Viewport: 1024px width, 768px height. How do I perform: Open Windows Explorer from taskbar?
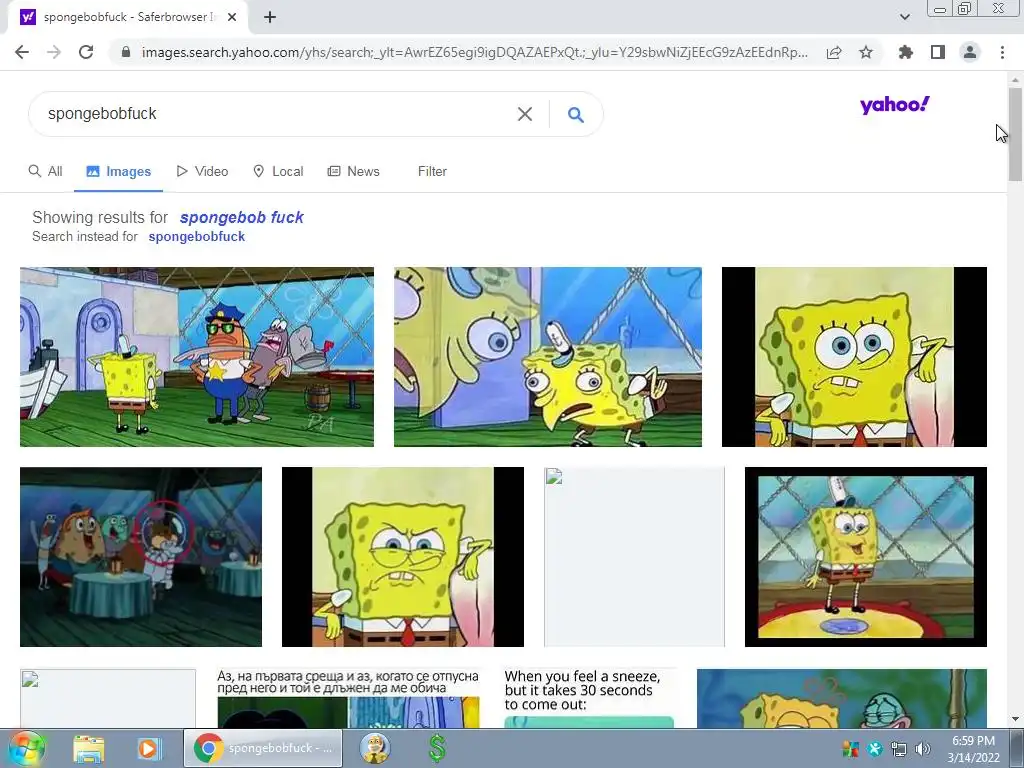[89, 748]
